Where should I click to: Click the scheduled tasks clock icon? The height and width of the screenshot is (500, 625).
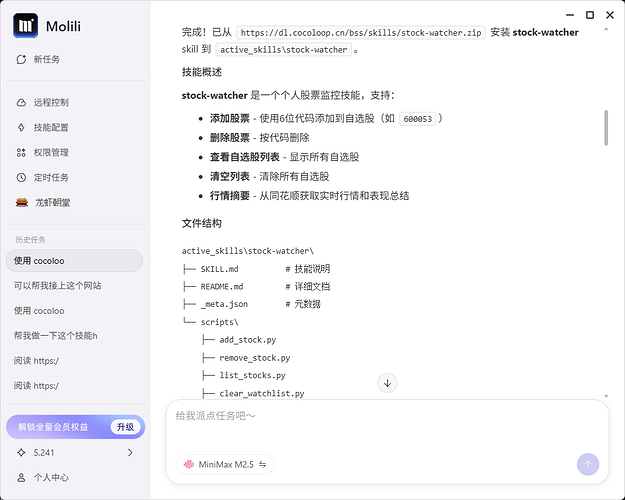tap(21, 177)
